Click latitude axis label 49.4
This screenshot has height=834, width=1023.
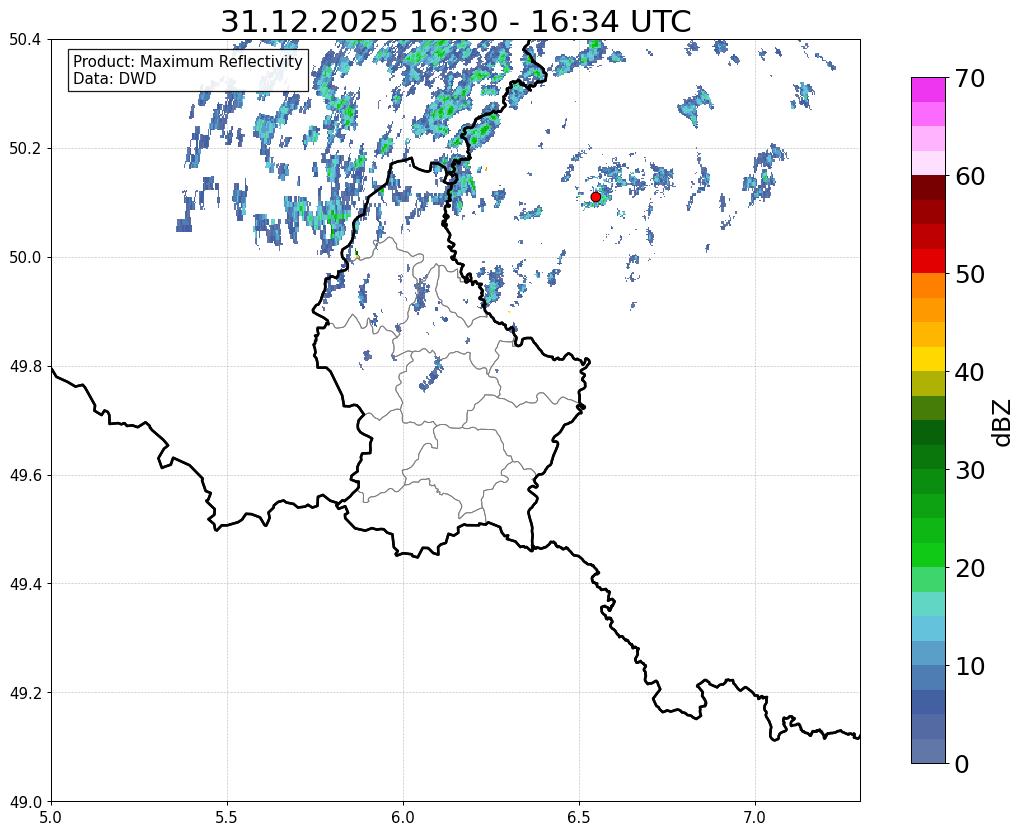coord(25,584)
